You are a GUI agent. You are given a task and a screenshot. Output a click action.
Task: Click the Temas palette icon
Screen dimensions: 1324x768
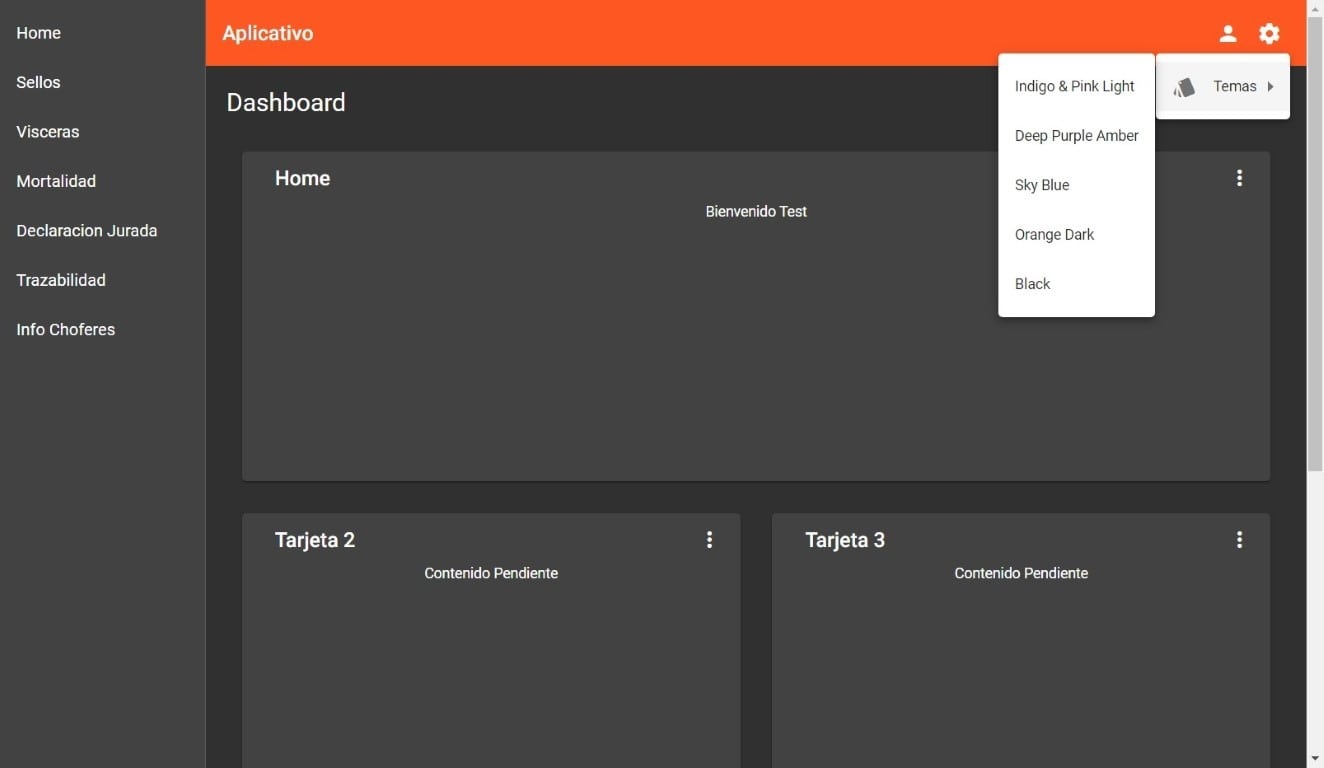[1185, 87]
